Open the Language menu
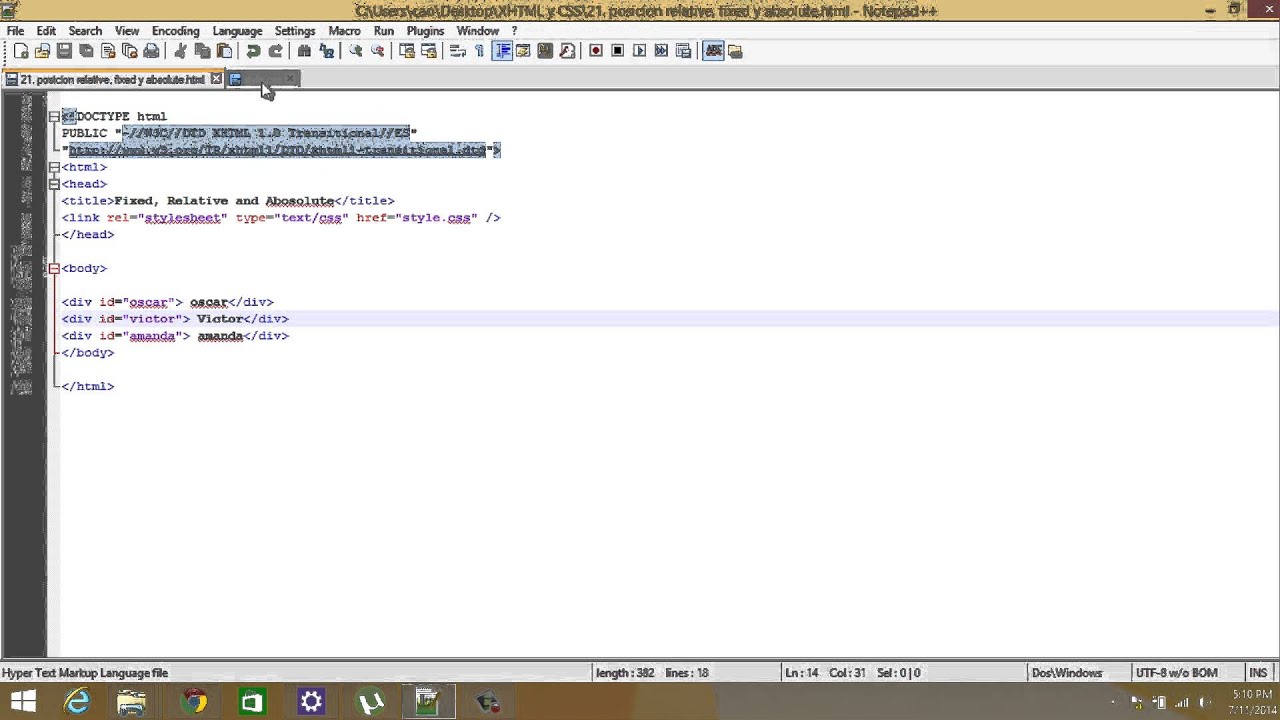This screenshot has height=720, width=1280. pos(237,31)
